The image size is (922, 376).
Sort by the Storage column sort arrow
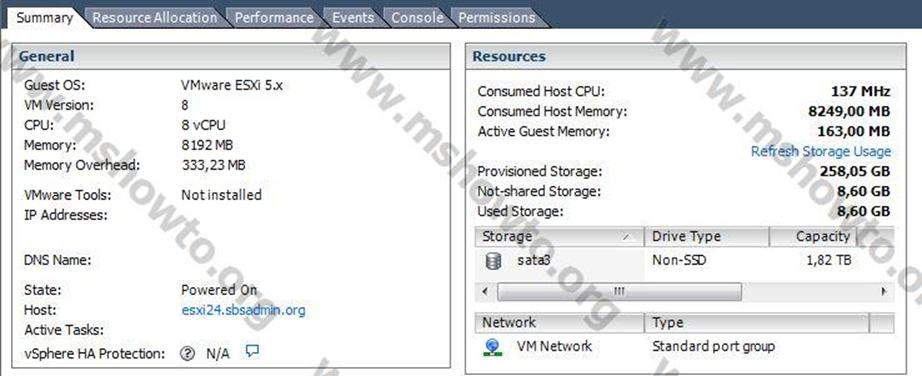pyautogui.click(x=627, y=237)
